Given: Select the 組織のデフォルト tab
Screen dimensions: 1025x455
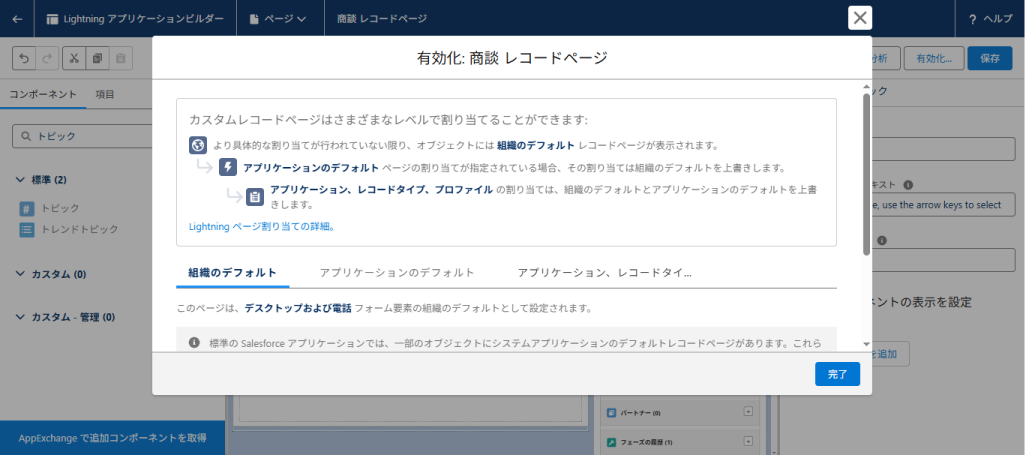Looking at the screenshot, I should tap(232, 273).
